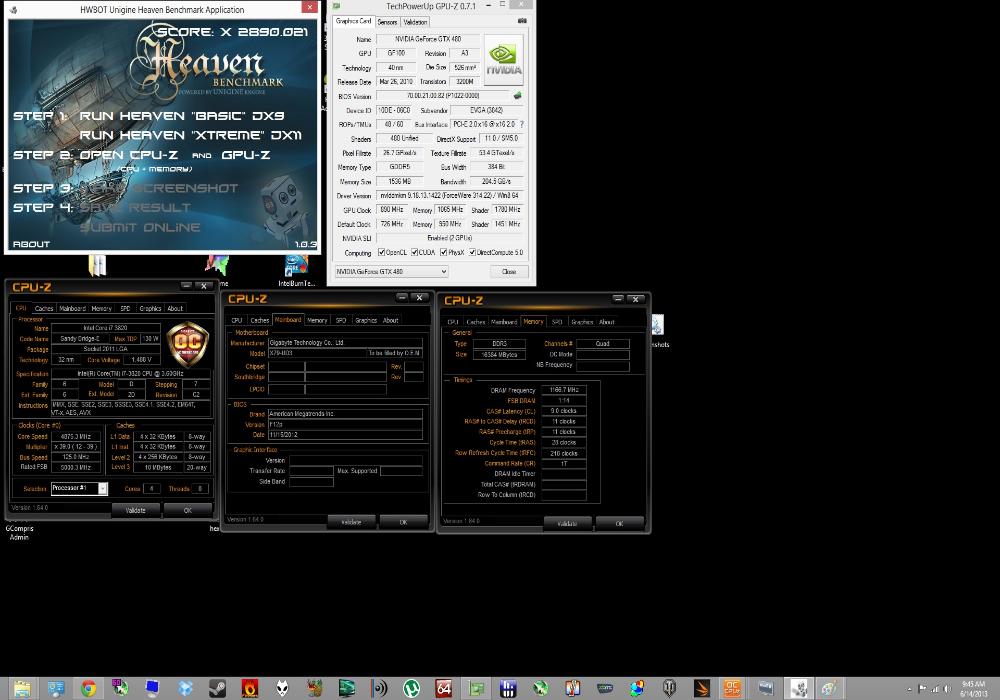This screenshot has height=700, width=1000.
Task: Click GPU-Z link in Heaven app step 2
Action: 246,155
